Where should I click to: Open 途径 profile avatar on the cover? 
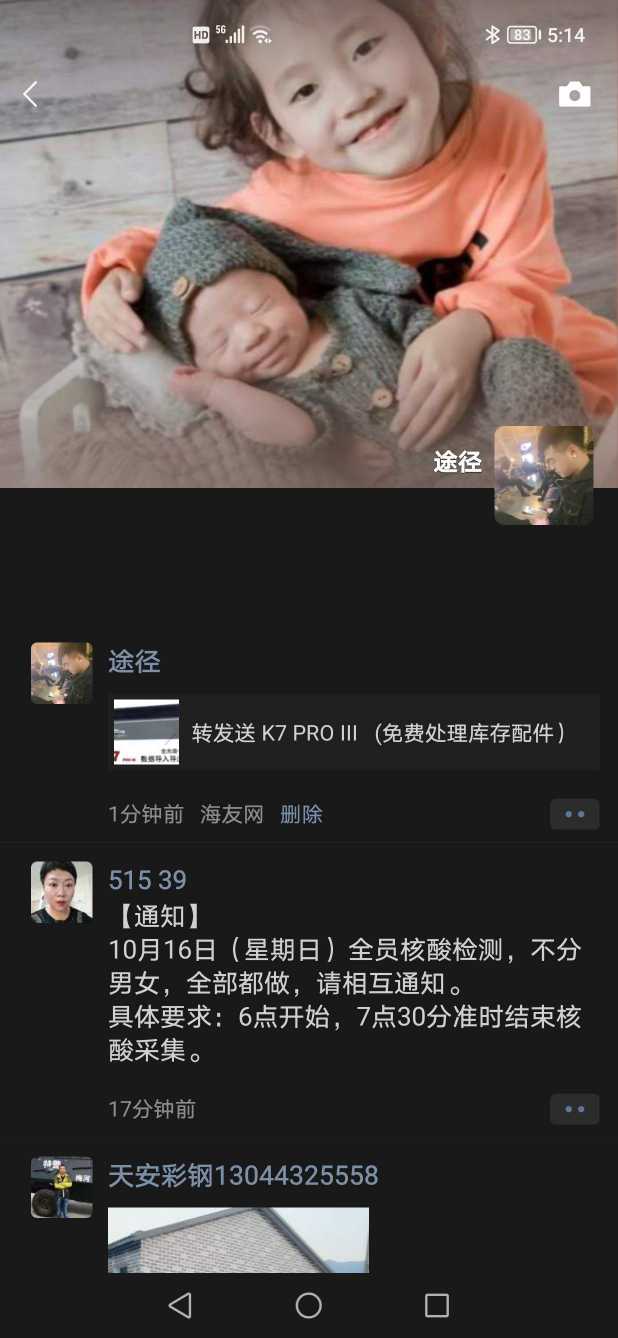[544, 475]
